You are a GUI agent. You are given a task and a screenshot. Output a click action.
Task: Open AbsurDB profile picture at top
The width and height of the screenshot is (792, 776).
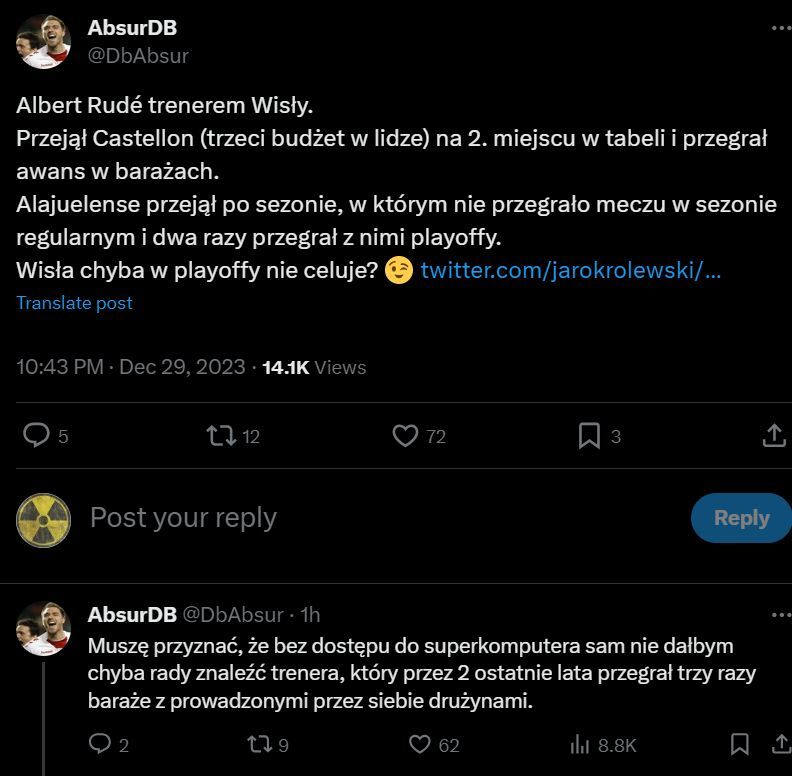click(x=44, y=42)
